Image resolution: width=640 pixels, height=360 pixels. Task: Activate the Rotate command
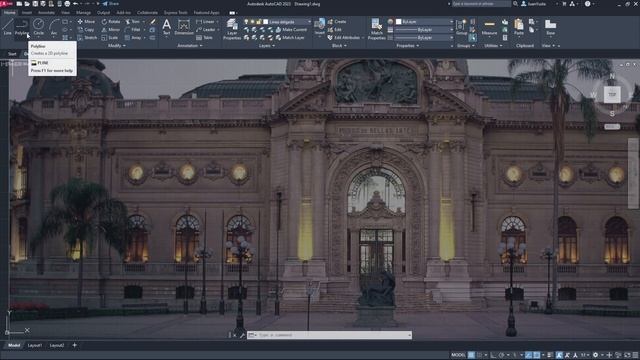[111, 22]
